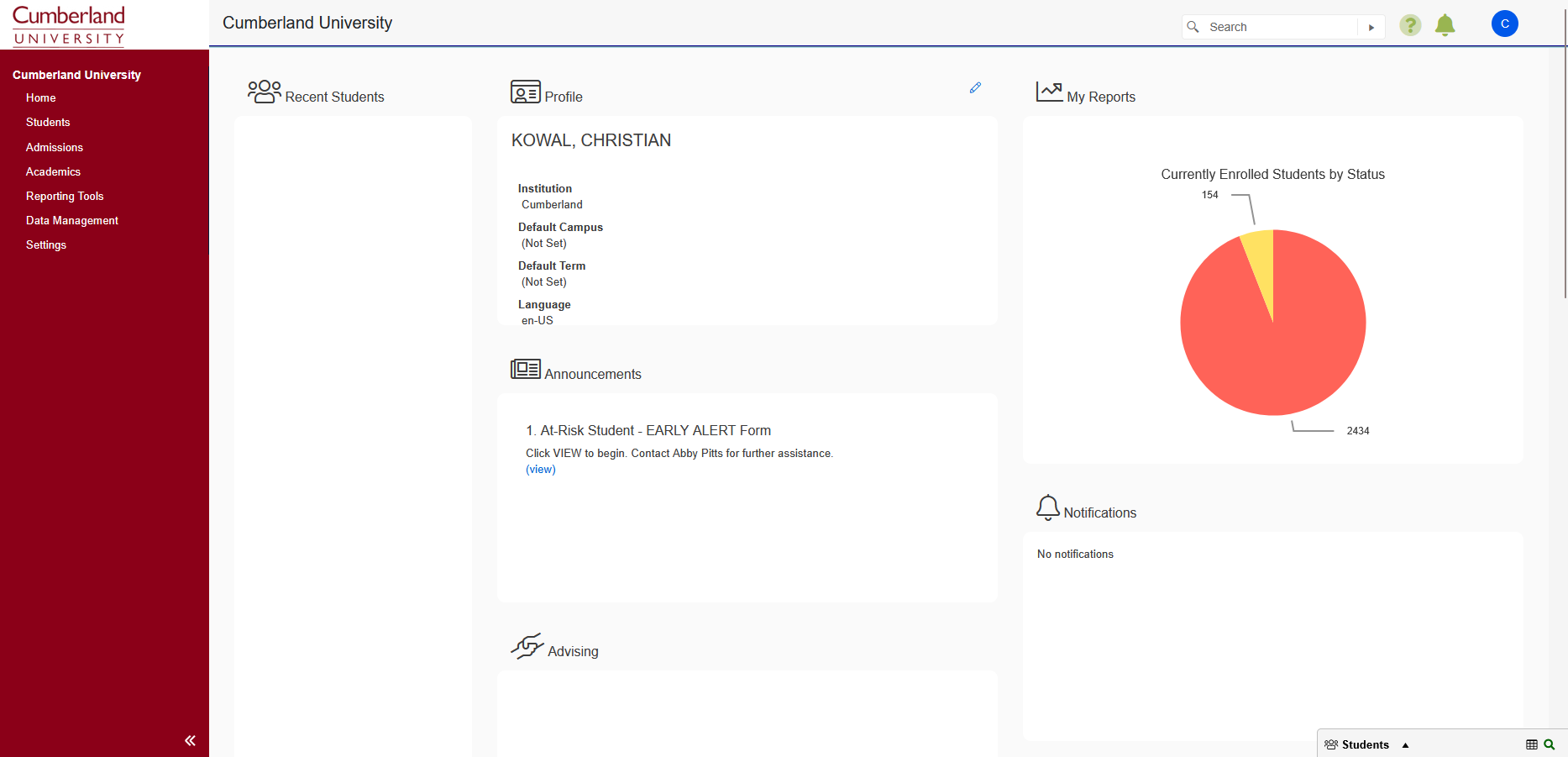
Task: Open Students in sidebar menu
Action: [x=48, y=122]
